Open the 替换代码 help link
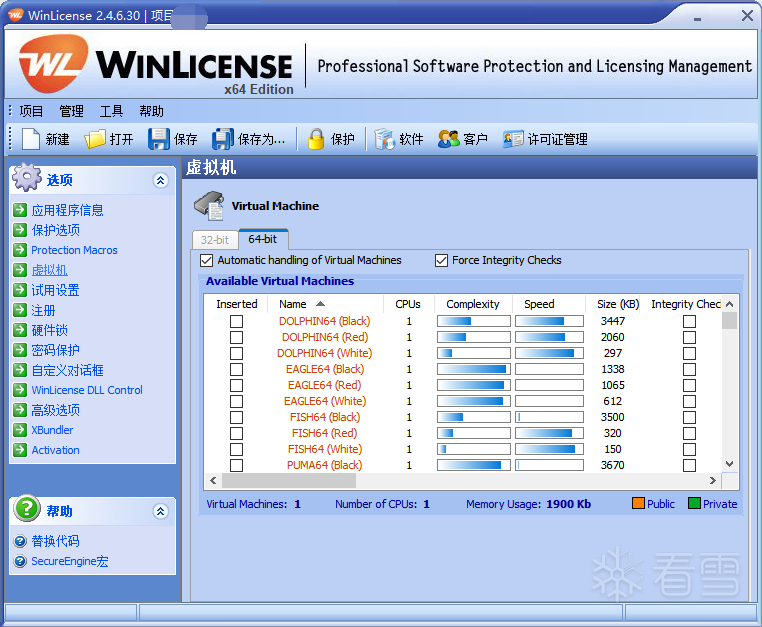Screen dimensions: 762x627 click(55, 541)
